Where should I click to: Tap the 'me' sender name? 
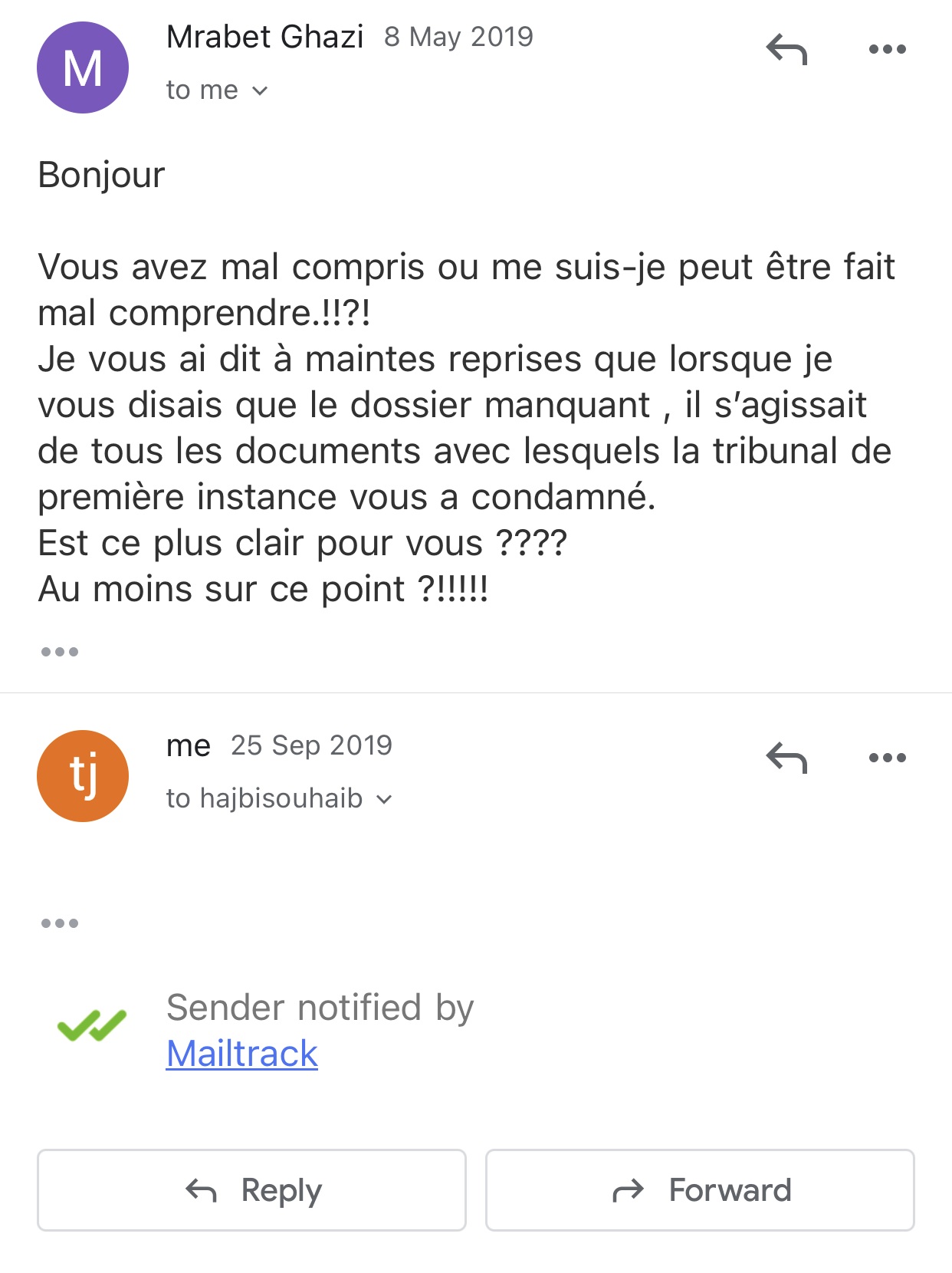pos(189,745)
